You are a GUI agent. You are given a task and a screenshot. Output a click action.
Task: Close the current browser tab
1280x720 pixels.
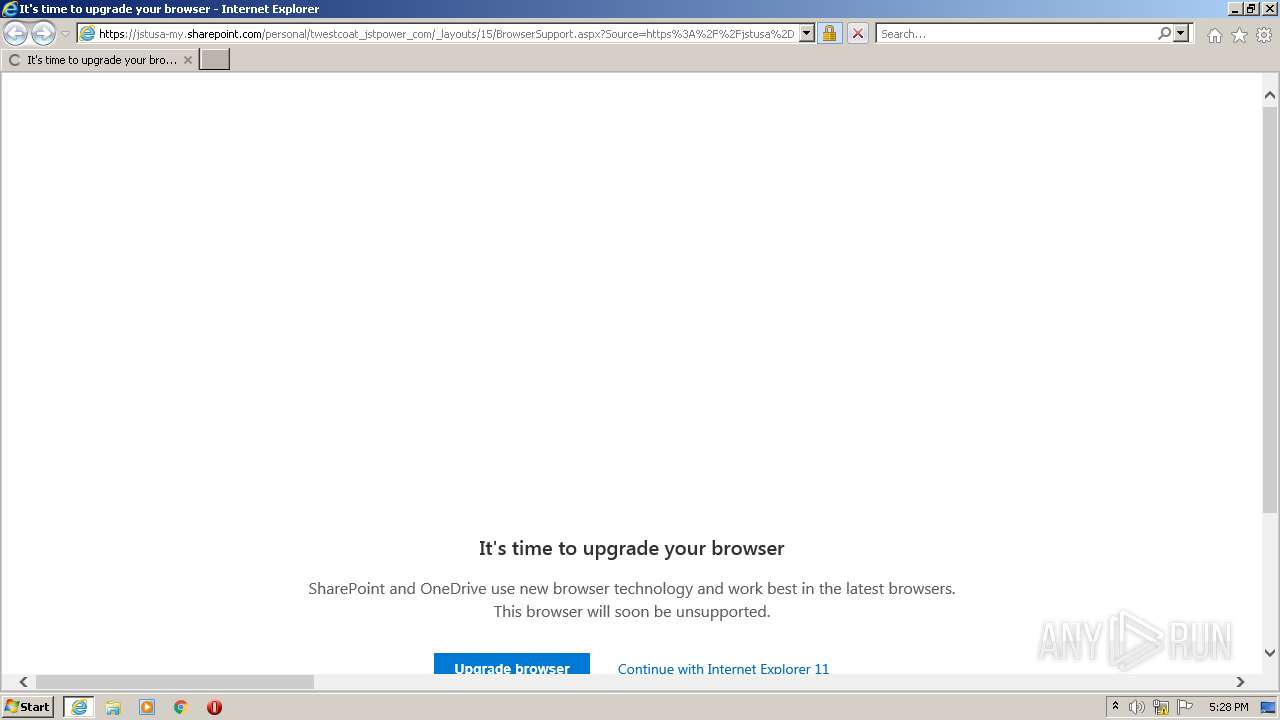click(188, 60)
